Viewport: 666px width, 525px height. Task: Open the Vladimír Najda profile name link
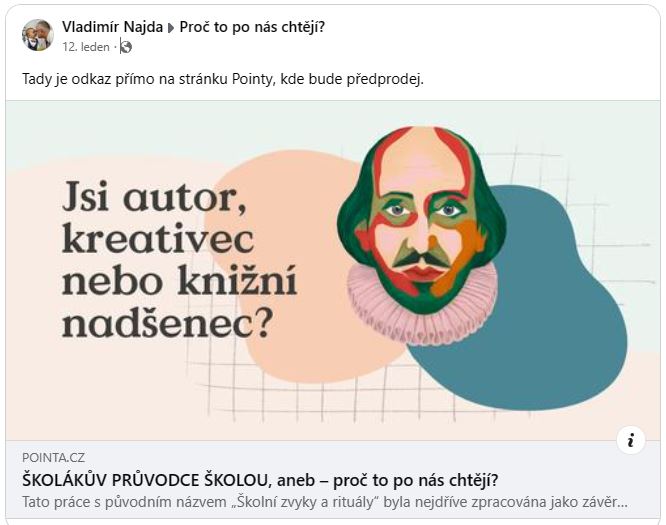[x=112, y=27]
